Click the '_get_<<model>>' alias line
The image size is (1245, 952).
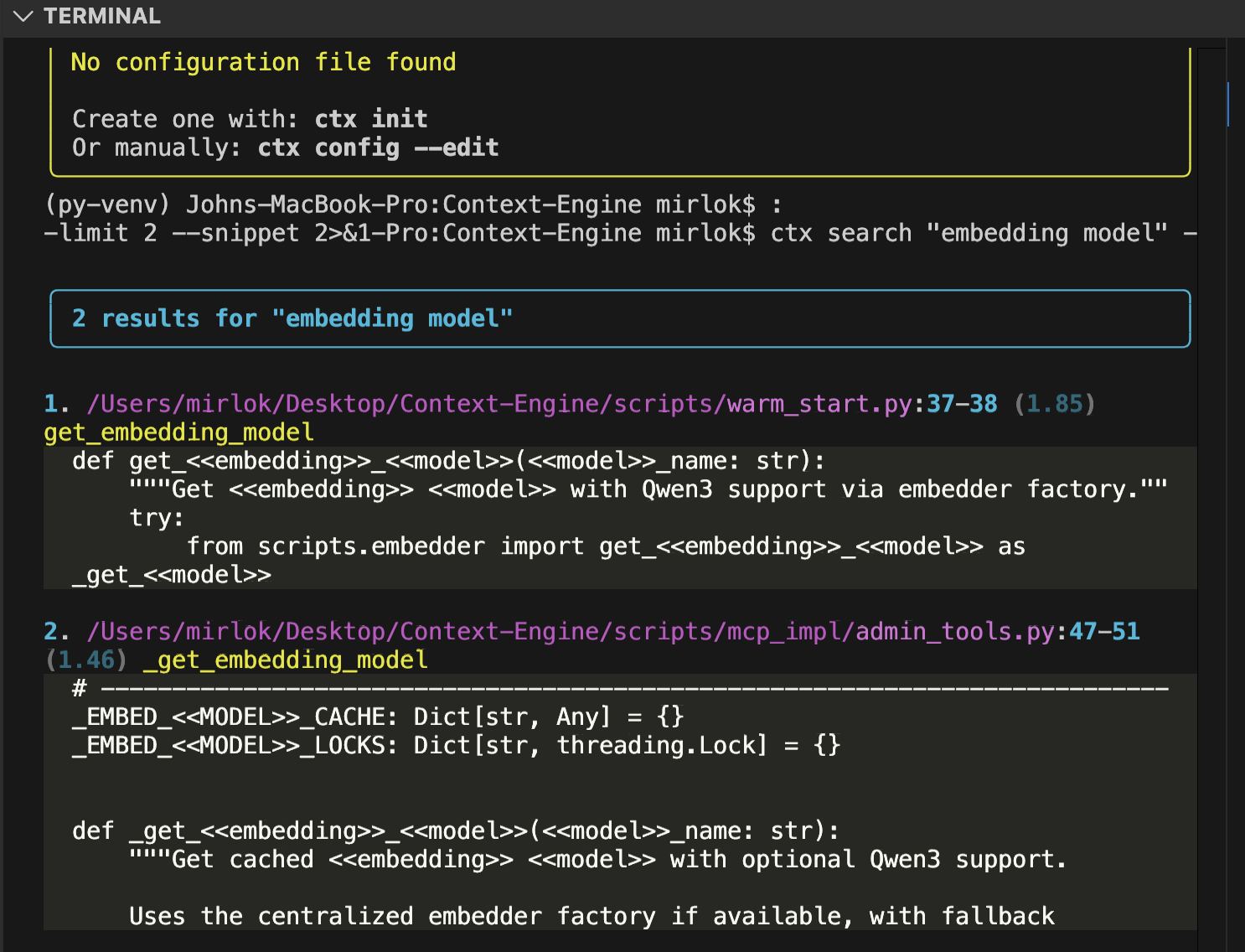pyautogui.click(x=172, y=575)
